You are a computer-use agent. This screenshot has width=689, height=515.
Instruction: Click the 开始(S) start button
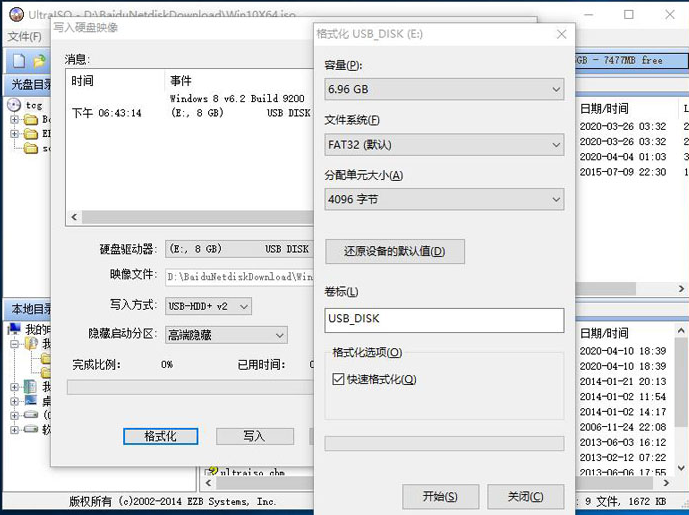click(440, 496)
